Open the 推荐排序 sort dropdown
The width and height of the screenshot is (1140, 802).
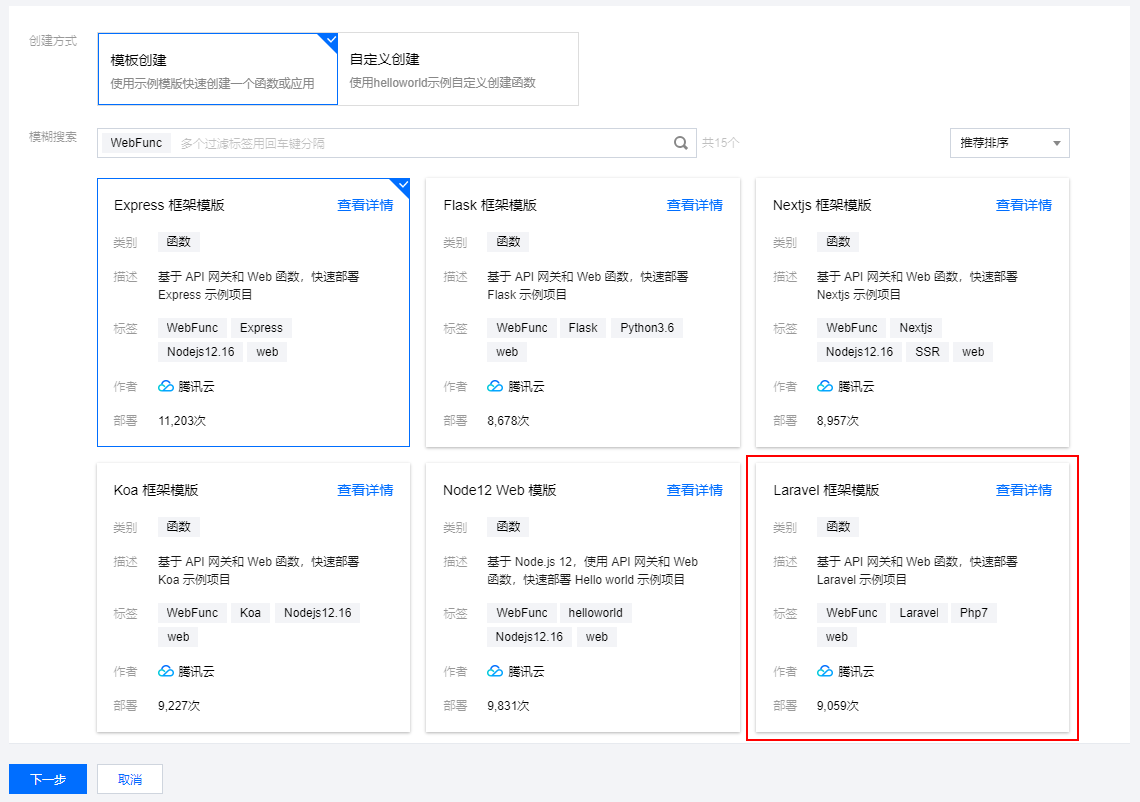tap(1009, 143)
